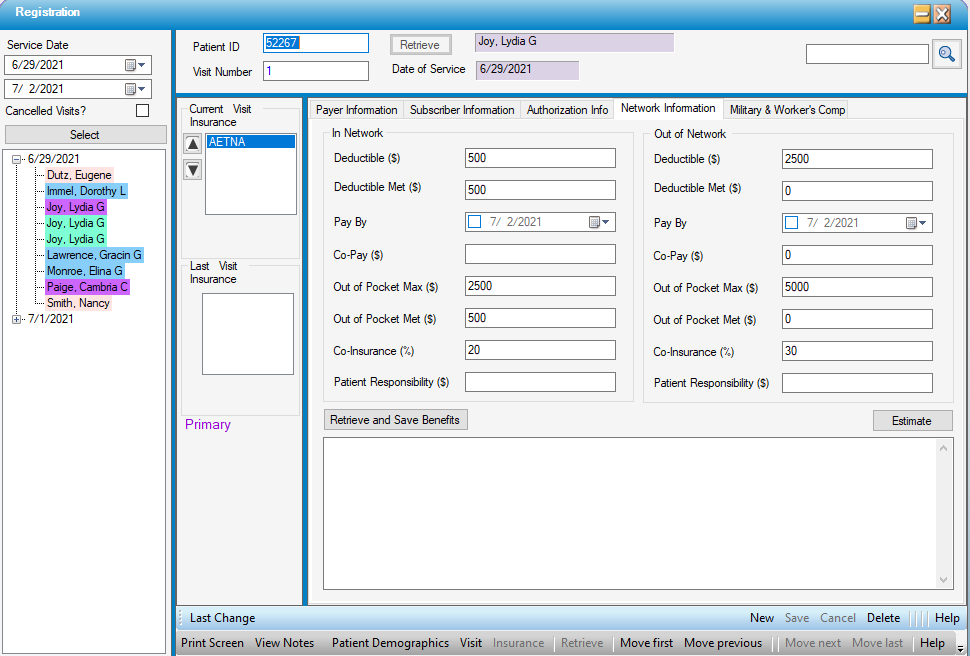
Task: Click the magnifying glass search icon
Action: (x=945, y=54)
